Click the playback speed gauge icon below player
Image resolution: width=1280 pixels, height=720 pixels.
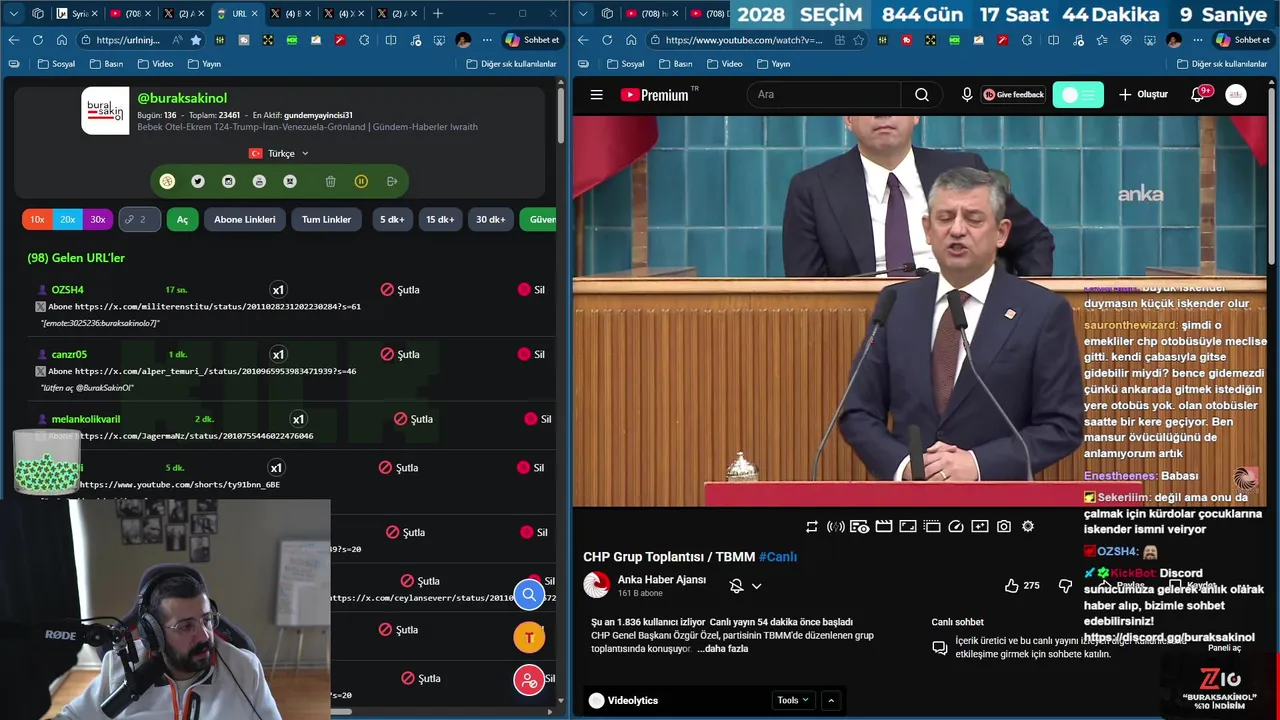(955, 526)
